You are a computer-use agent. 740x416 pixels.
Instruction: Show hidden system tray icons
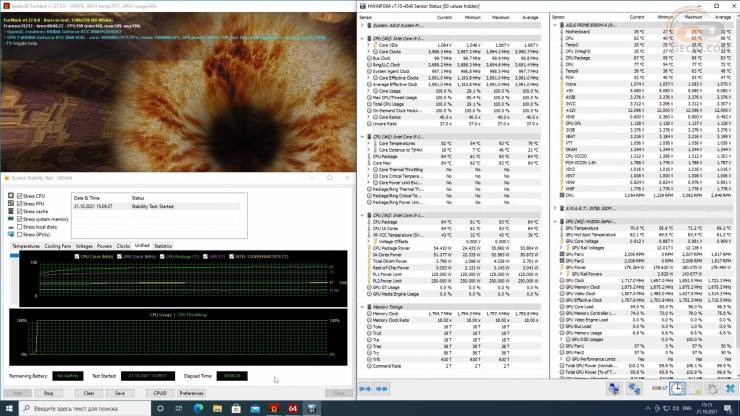tap(648, 408)
